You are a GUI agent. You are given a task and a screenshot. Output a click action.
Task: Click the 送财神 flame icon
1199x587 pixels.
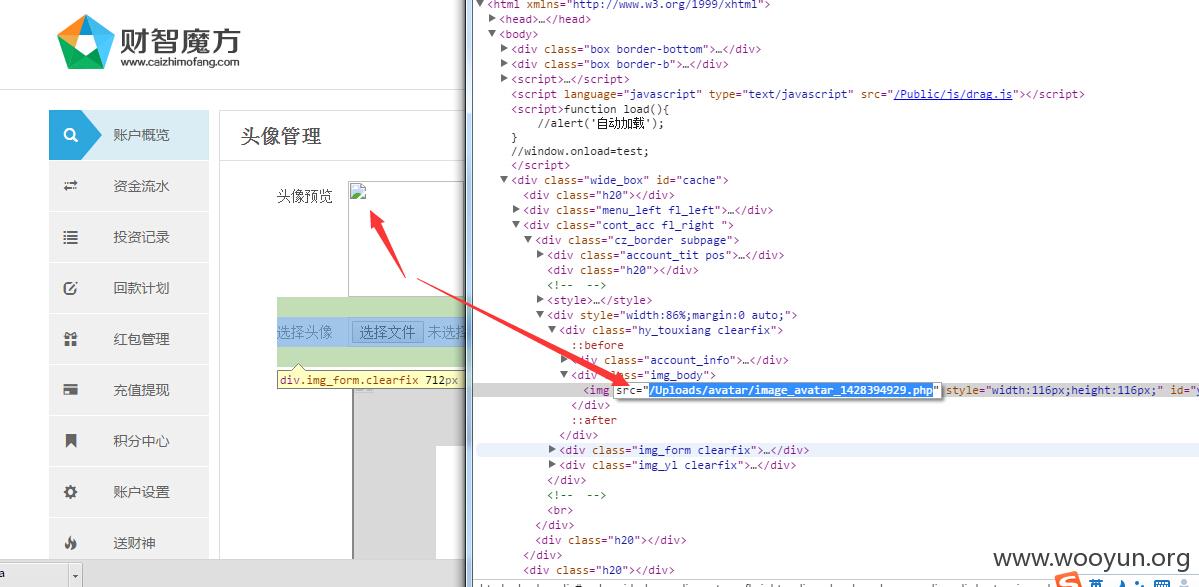point(70,543)
